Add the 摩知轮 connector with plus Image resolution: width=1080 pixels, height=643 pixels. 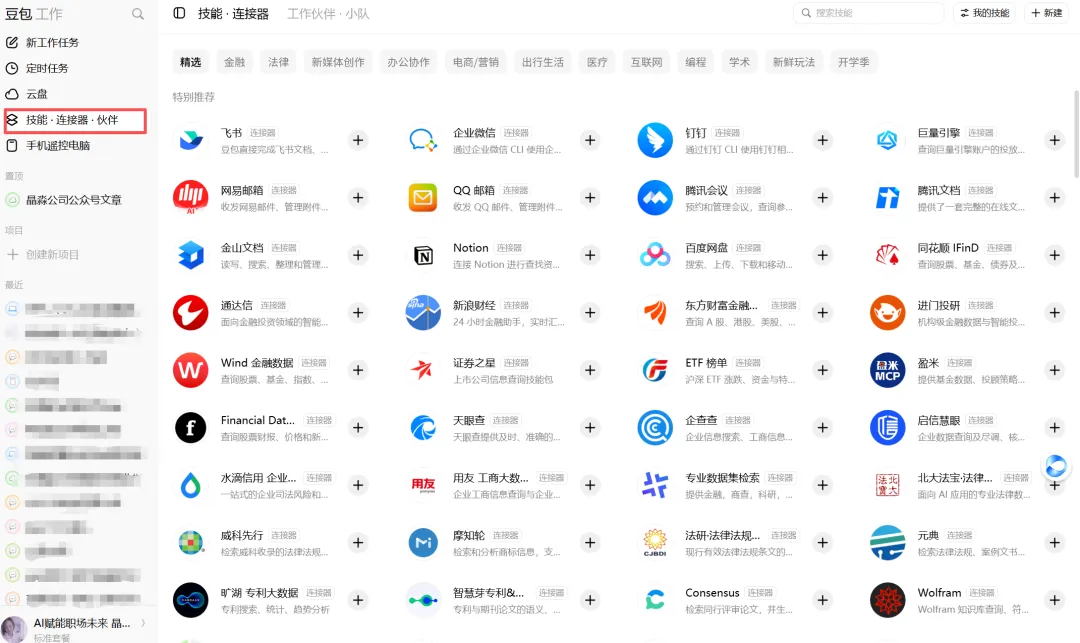pyautogui.click(x=590, y=542)
